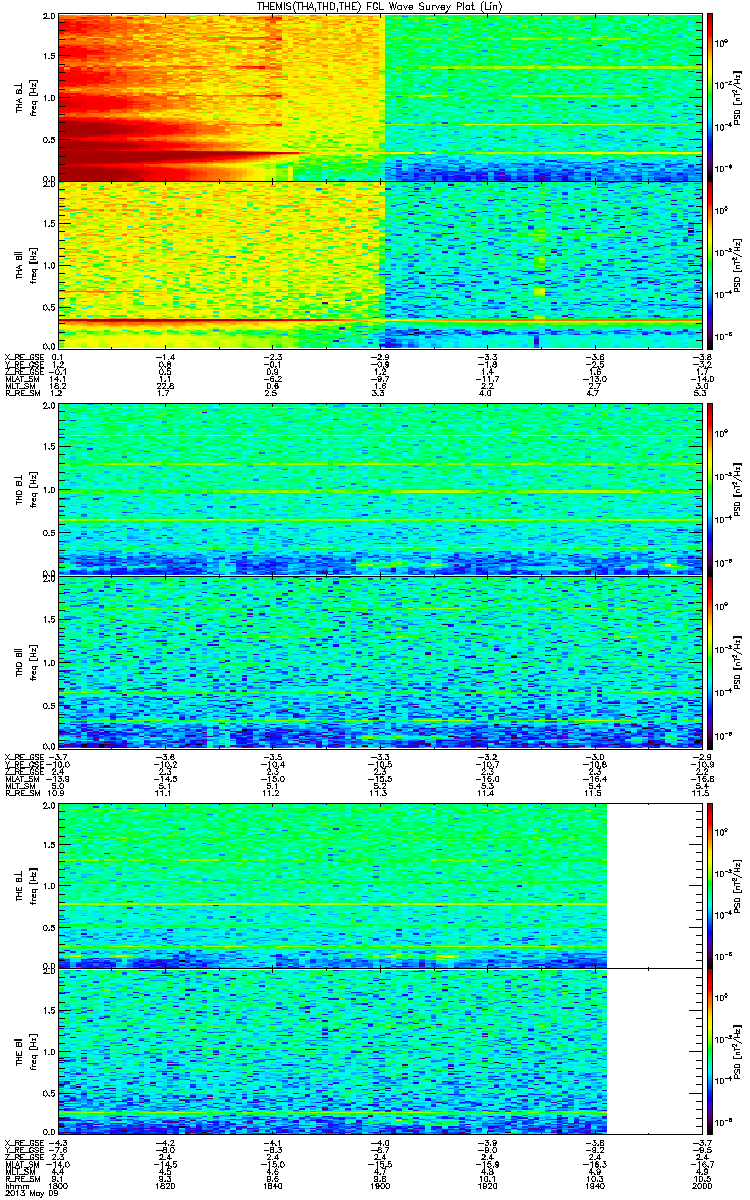Click X_RE_GSE row label under THD panels
The height and width of the screenshot is (1200, 750).
point(22,756)
